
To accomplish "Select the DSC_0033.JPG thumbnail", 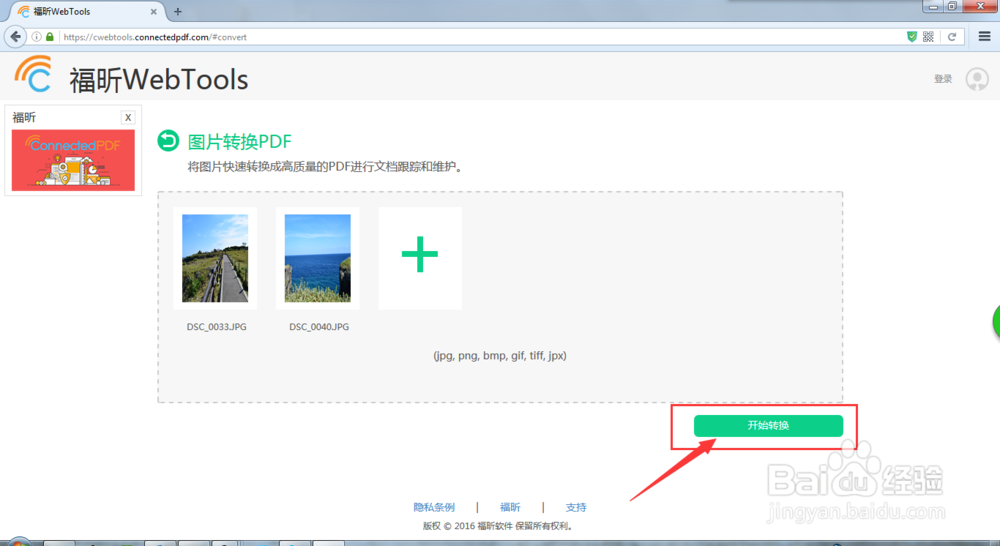I will (215, 258).
